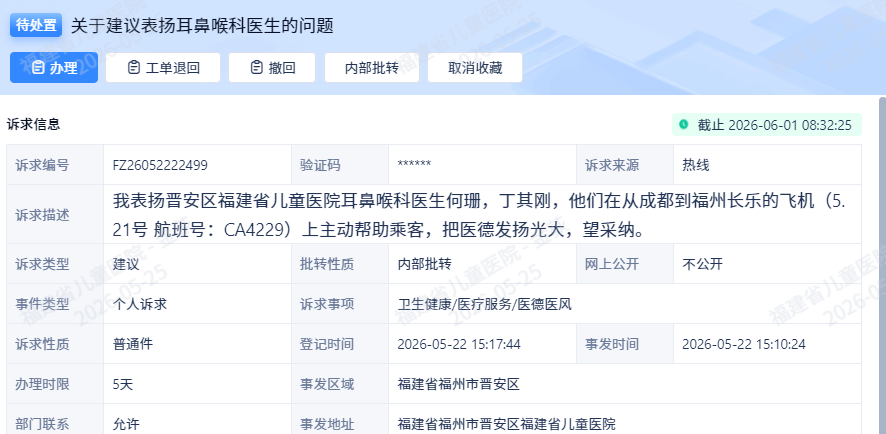Click the vertical scrollbar on the right
Image resolution: width=886 pixels, height=434 pixels.
coord(882,266)
